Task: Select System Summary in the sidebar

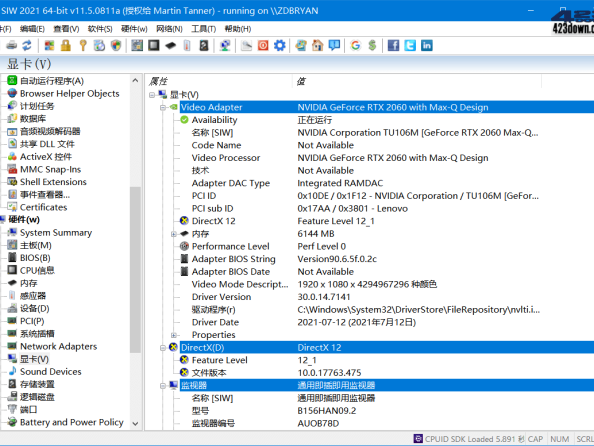Action: point(56,233)
